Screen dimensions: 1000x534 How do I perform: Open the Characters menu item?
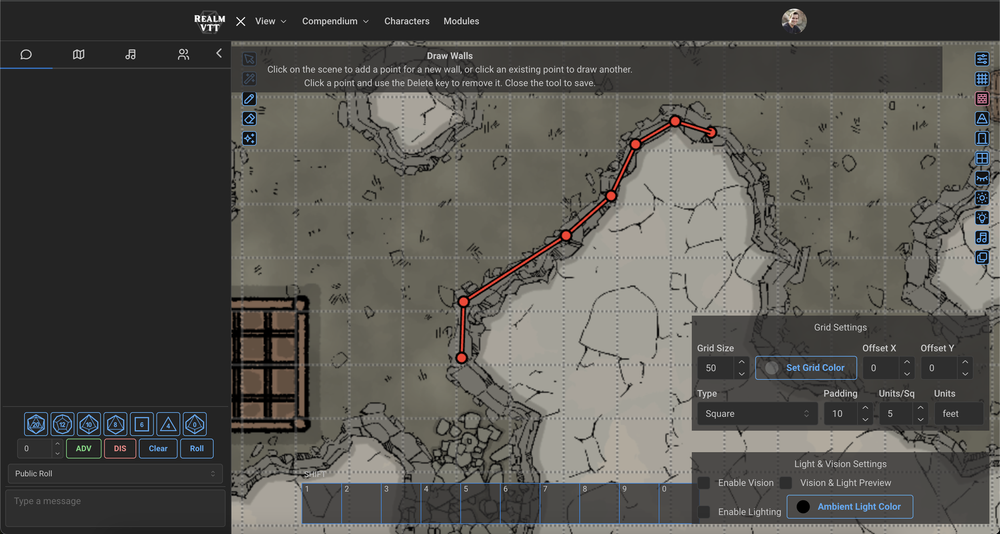[x=407, y=21]
